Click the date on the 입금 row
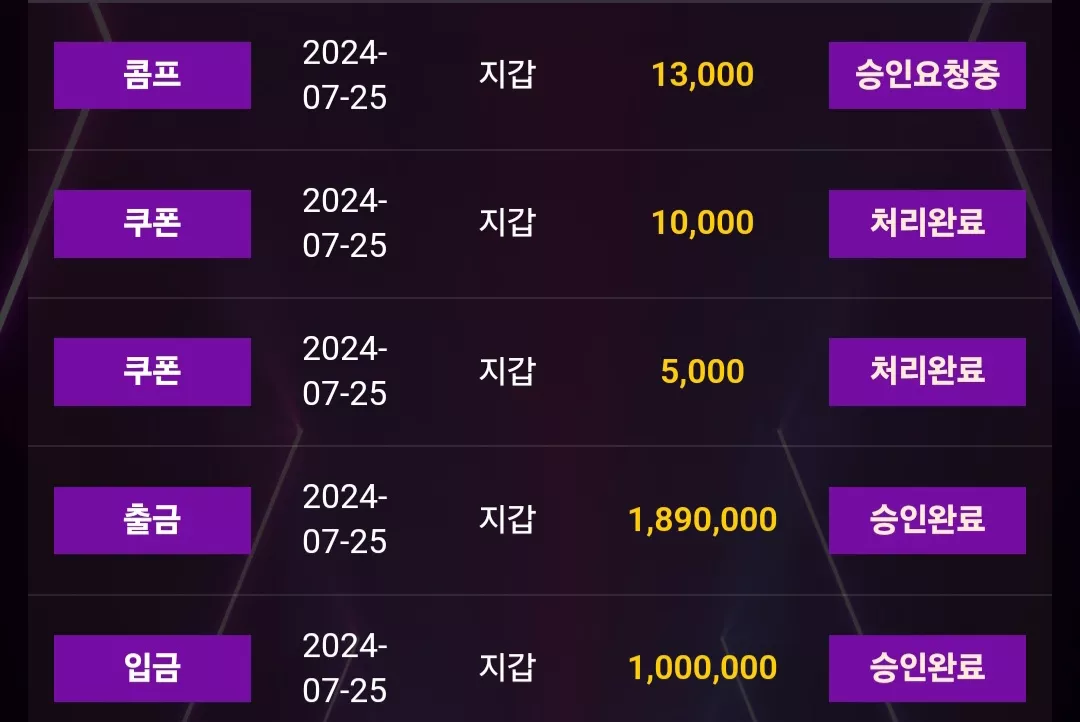Screen dimensions: 1080x722 pyautogui.click(x=345, y=668)
